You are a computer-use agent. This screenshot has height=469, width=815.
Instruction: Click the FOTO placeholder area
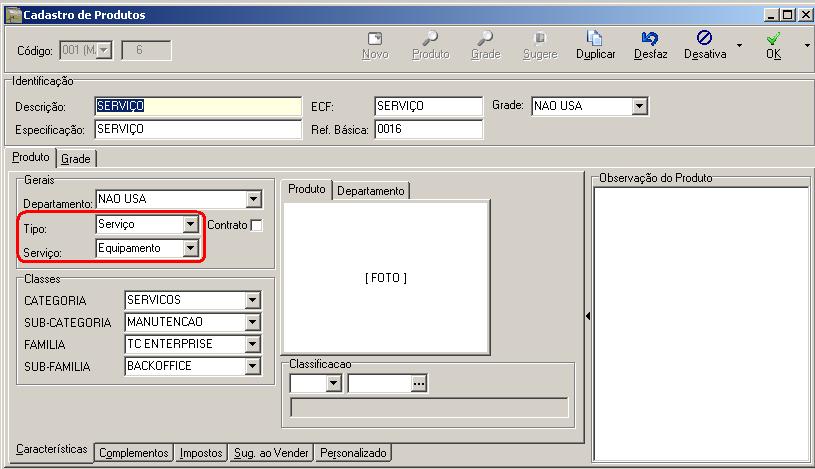[386, 278]
